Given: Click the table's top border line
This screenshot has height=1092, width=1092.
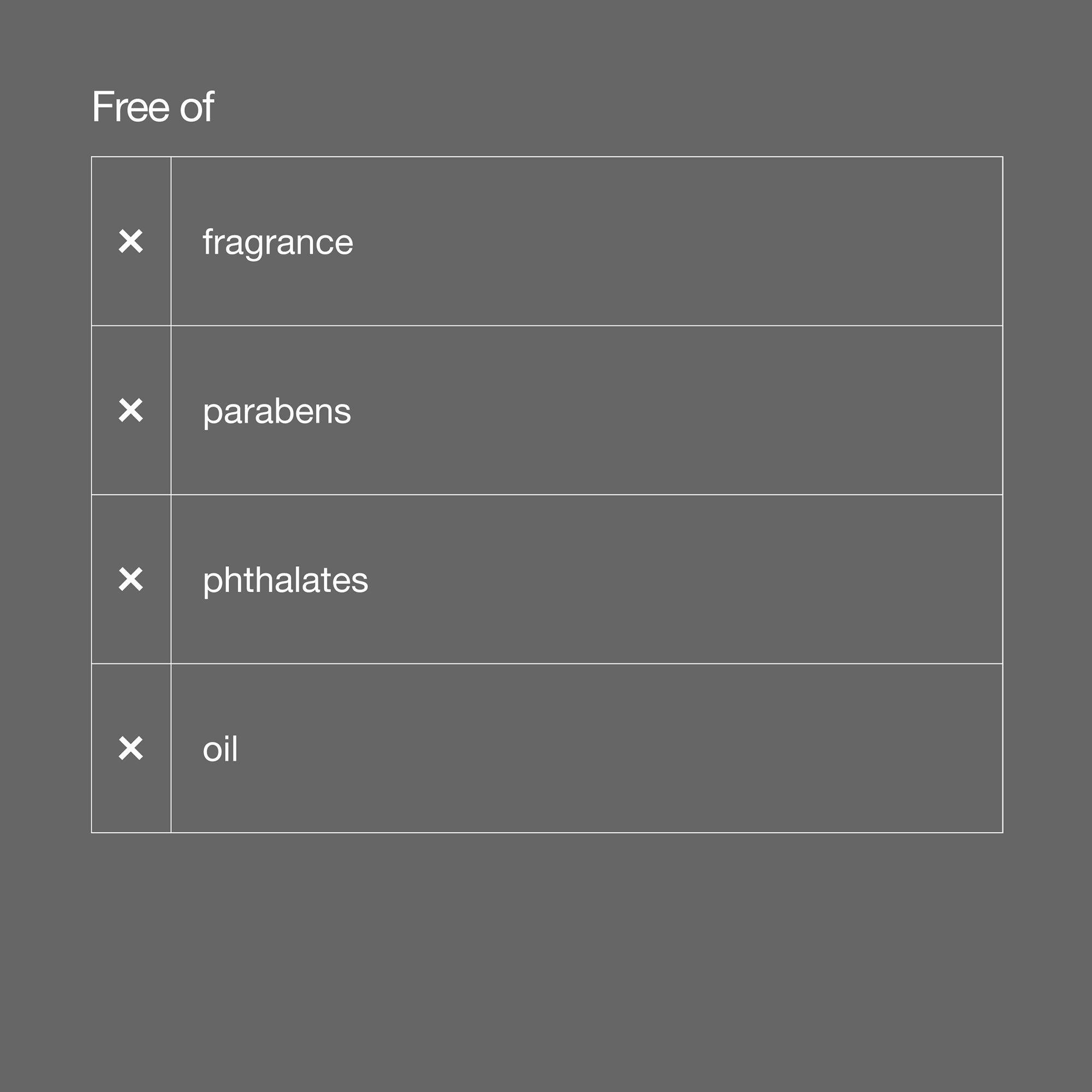Looking at the screenshot, I should click(x=565, y=157).
